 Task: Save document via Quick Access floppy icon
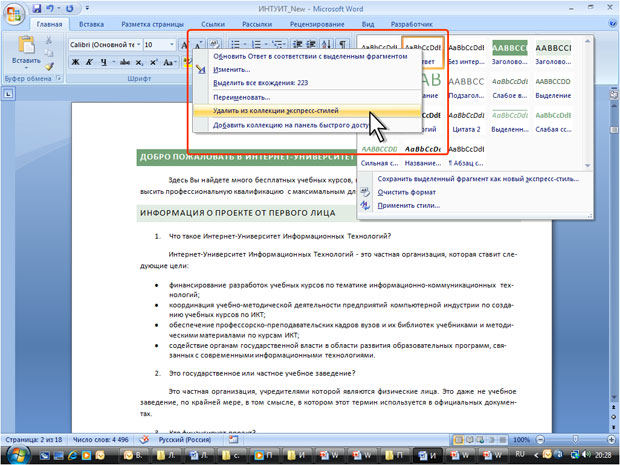[38, 8]
